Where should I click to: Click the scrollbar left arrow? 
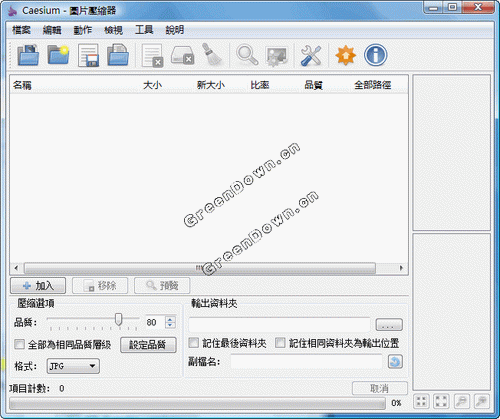click(x=16, y=268)
